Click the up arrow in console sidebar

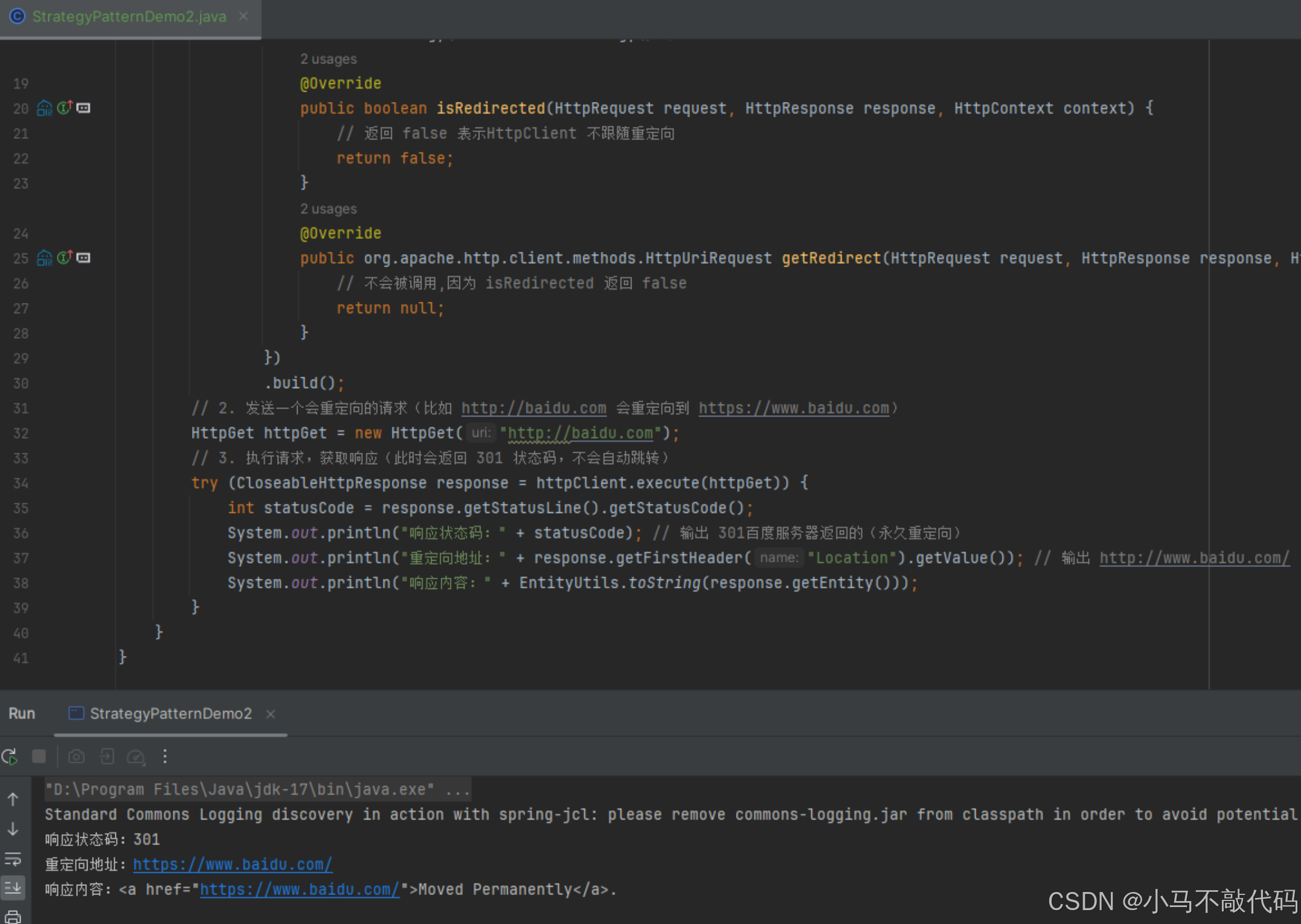click(x=13, y=800)
